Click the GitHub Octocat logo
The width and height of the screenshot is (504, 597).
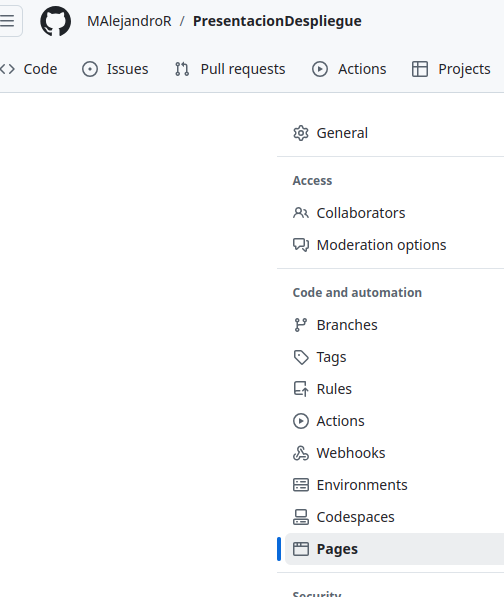click(56, 21)
